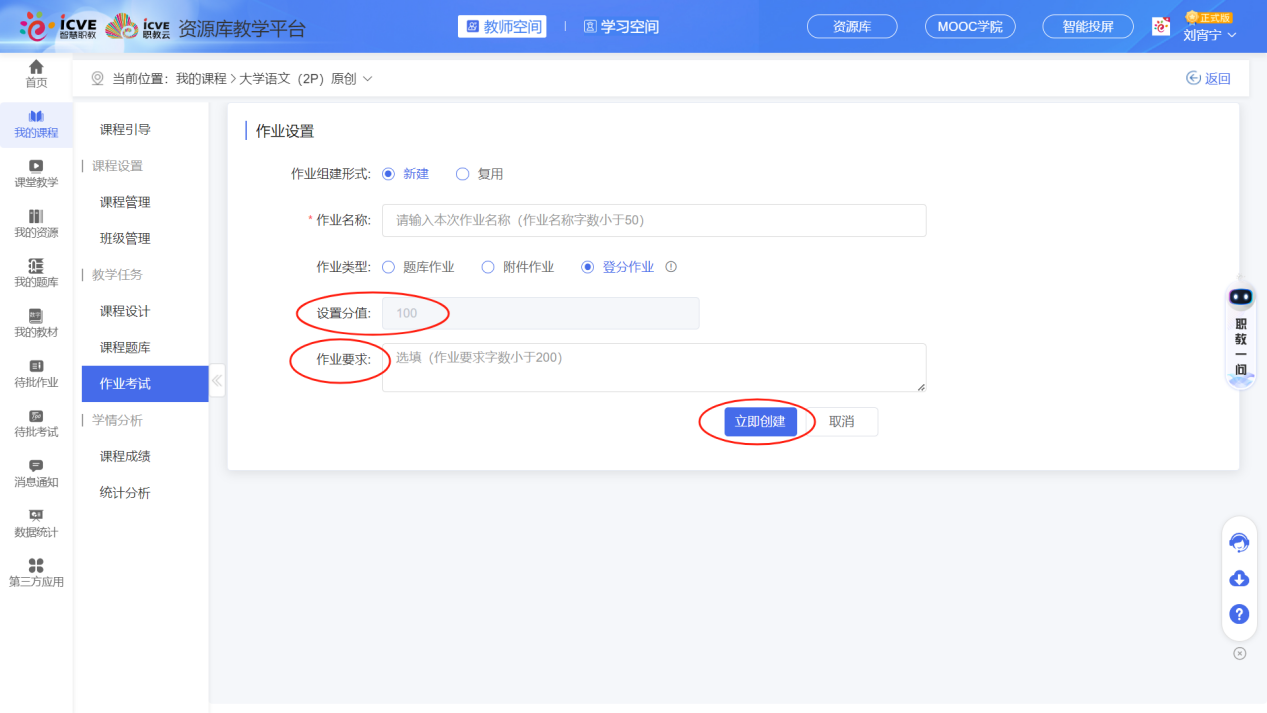Click the 数据统计 icon
The width and height of the screenshot is (1267, 713).
36,521
